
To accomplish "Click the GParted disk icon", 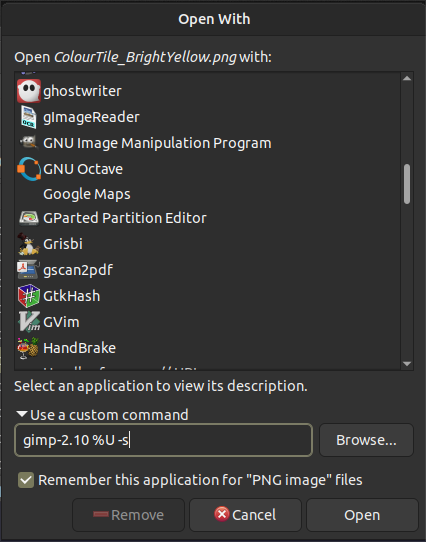I will click(x=29, y=218).
